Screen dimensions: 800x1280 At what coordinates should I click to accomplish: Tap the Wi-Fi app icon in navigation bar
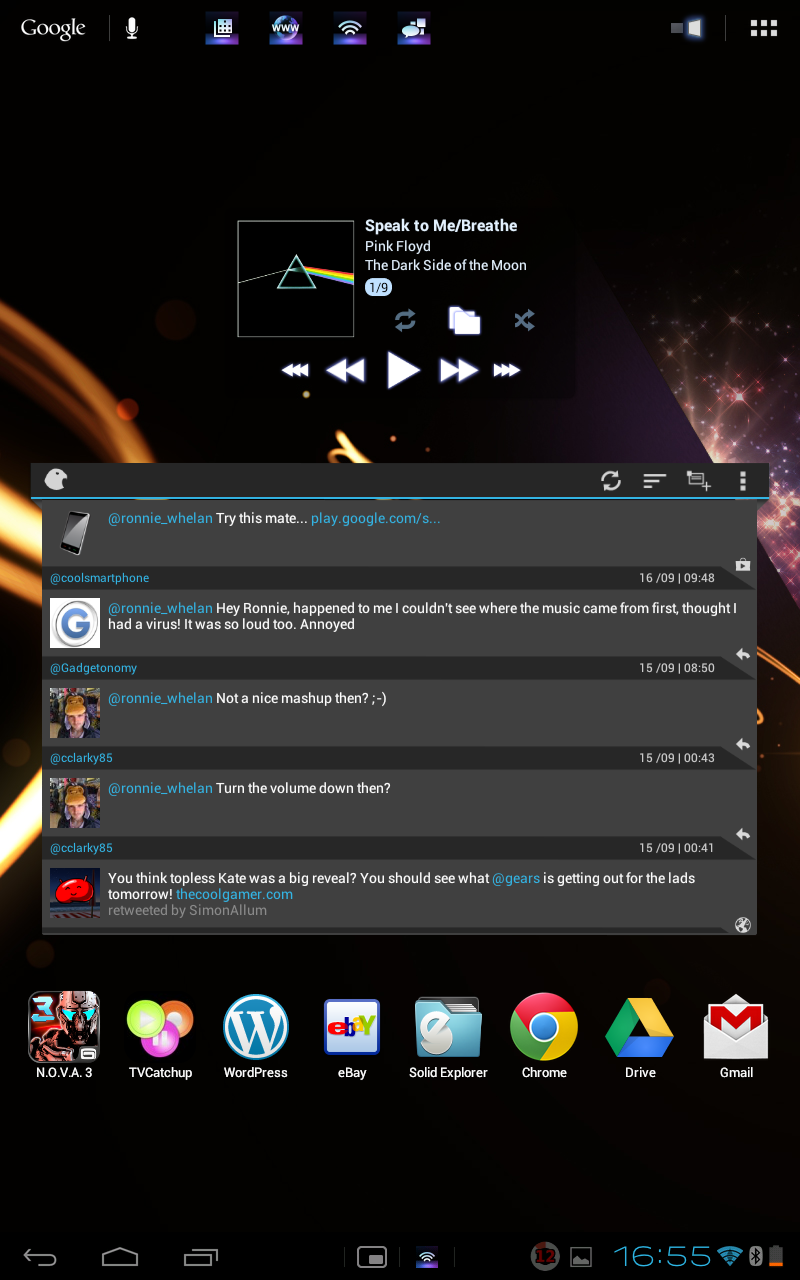[x=427, y=1257]
